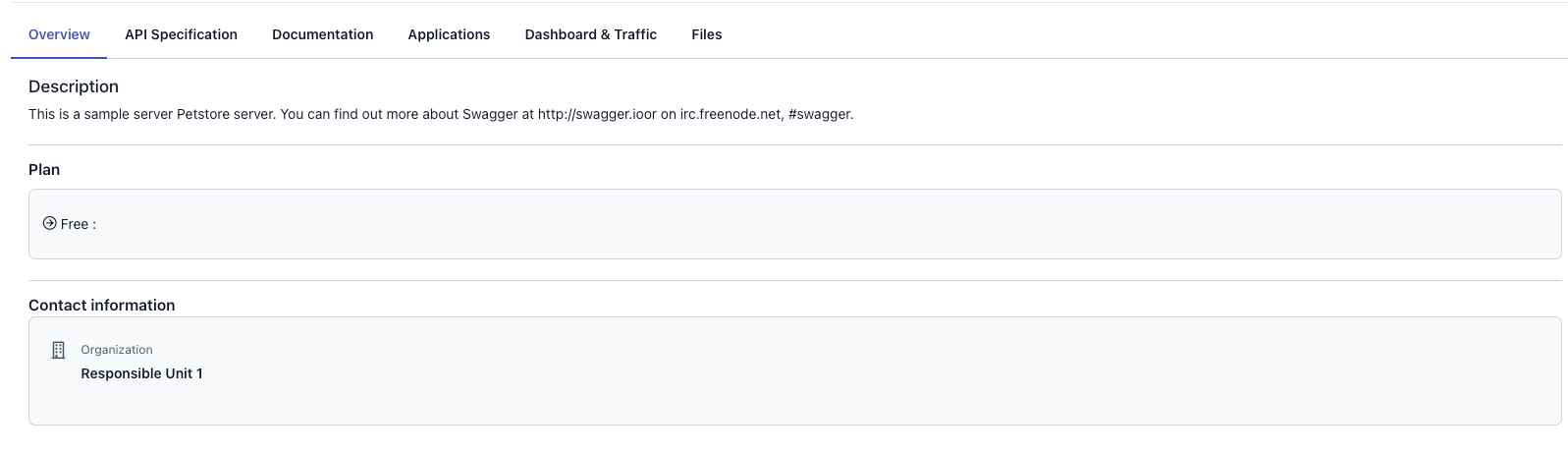The width and height of the screenshot is (1568, 453).
Task: Click the #swagger channel text
Action: (x=820, y=114)
